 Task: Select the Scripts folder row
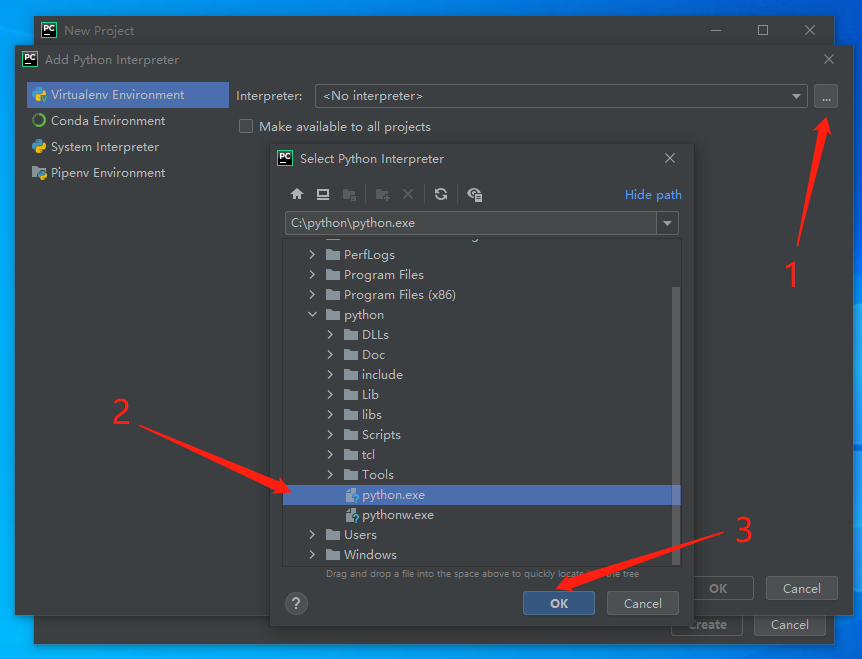coord(482,435)
